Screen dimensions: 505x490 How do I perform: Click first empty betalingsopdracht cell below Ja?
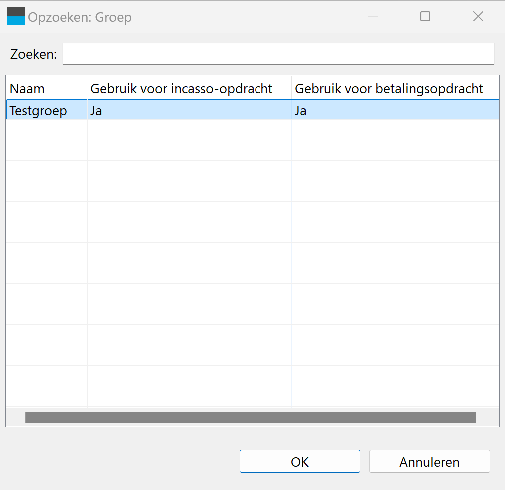395,140
